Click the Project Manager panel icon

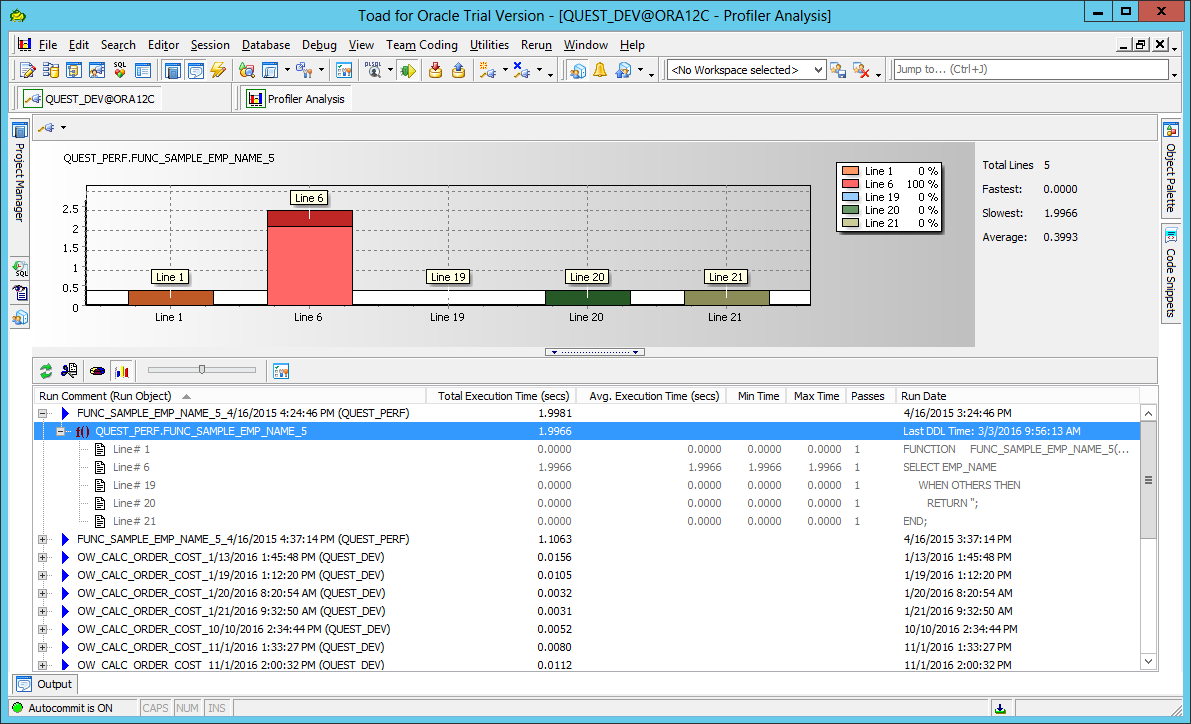click(x=20, y=130)
